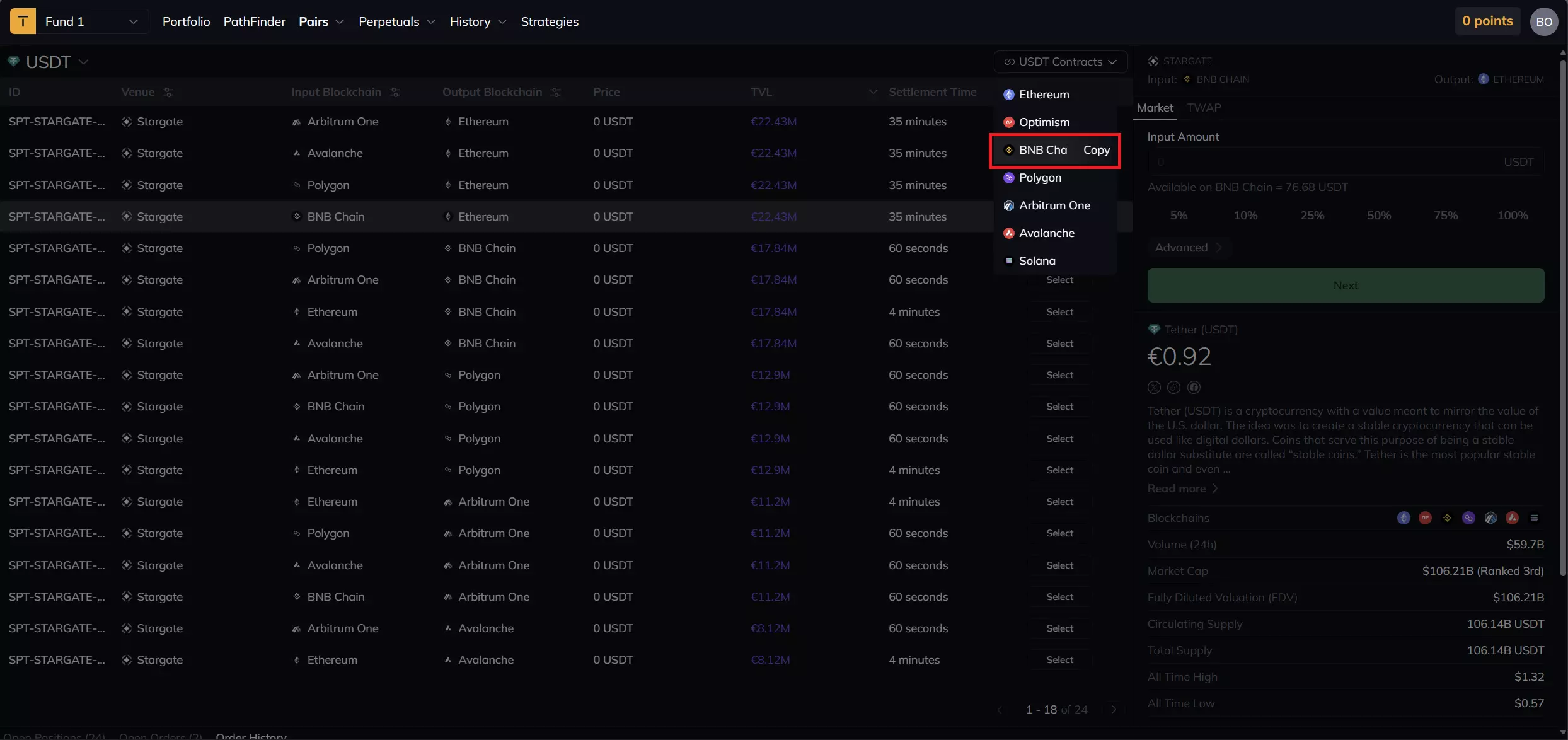Screen dimensions: 1568x740
Task: Open the BO user avatar menu
Action: (1543, 21)
